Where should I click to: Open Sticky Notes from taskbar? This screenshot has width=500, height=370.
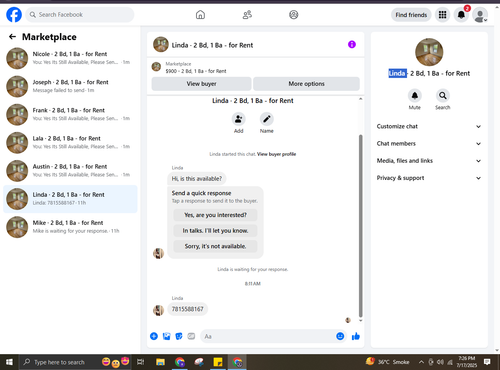point(218,362)
